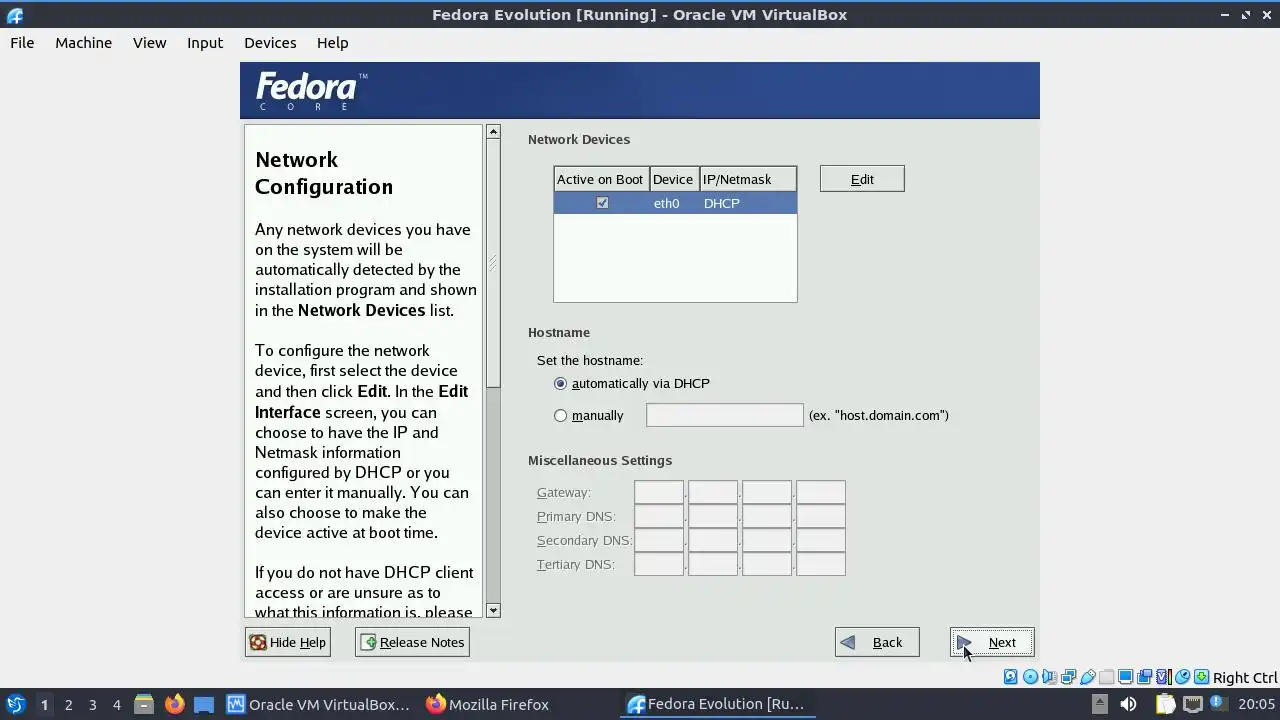The image size is (1280, 720).
Task: Click the 20:05 panel clock
Action: click(x=1256, y=704)
